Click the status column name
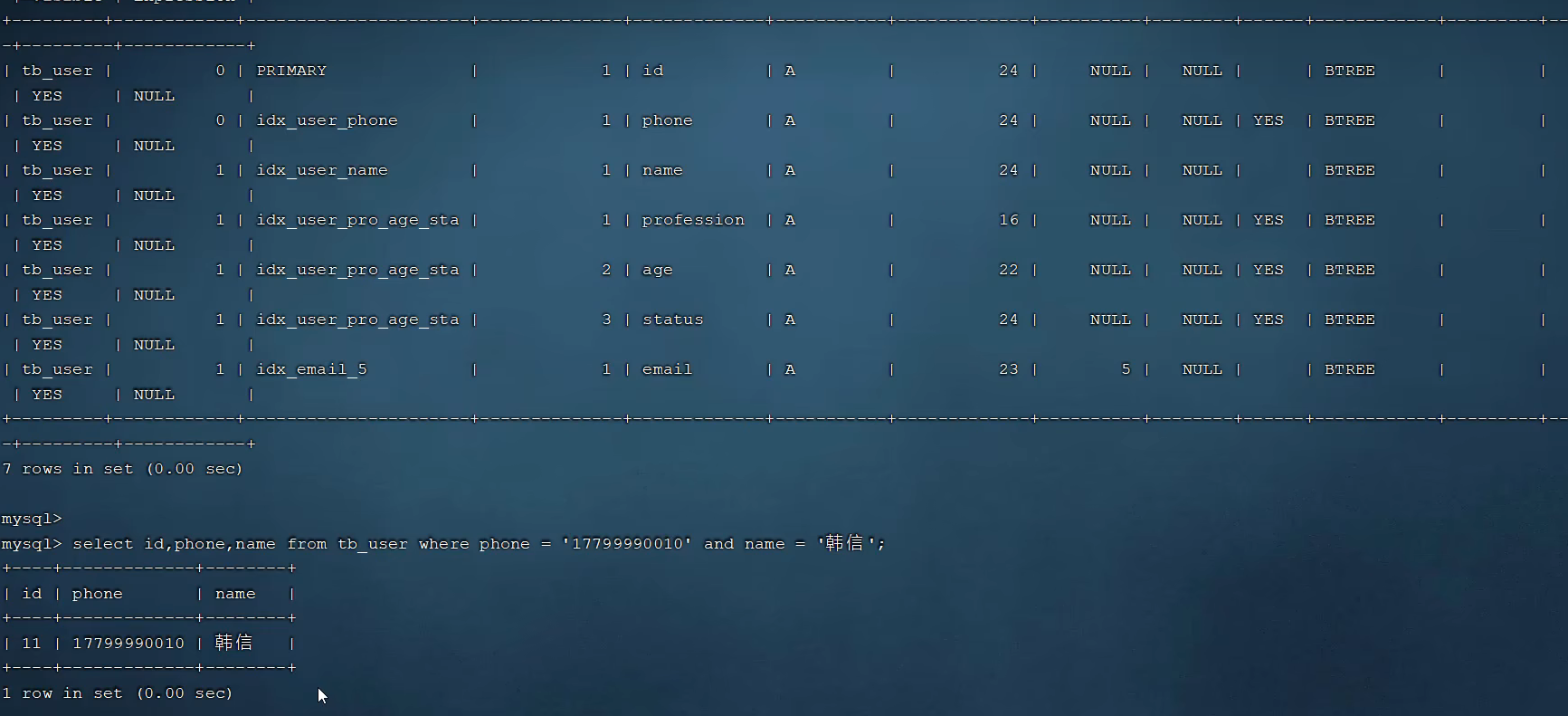Image resolution: width=1568 pixels, height=716 pixels. point(672,320)
